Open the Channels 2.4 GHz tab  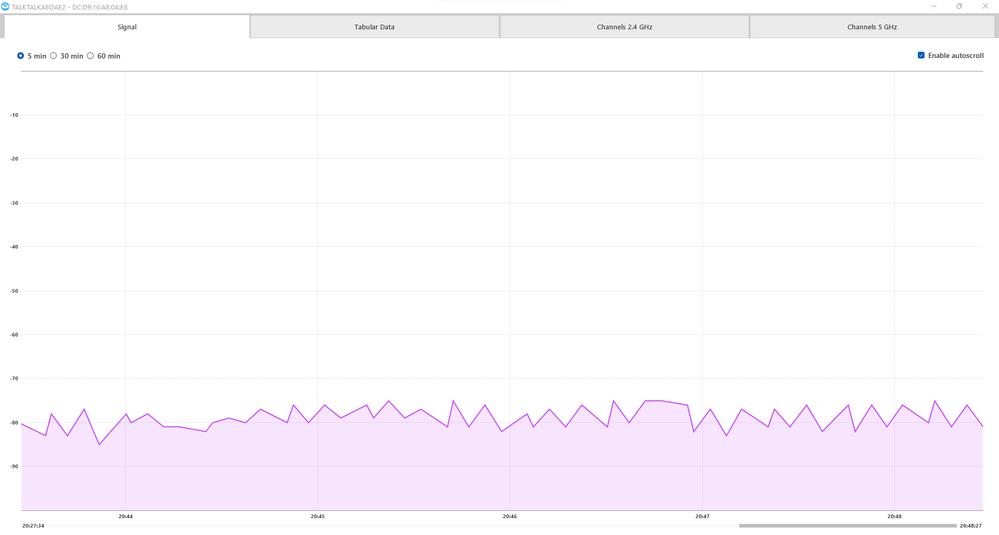tap(624, 27)
